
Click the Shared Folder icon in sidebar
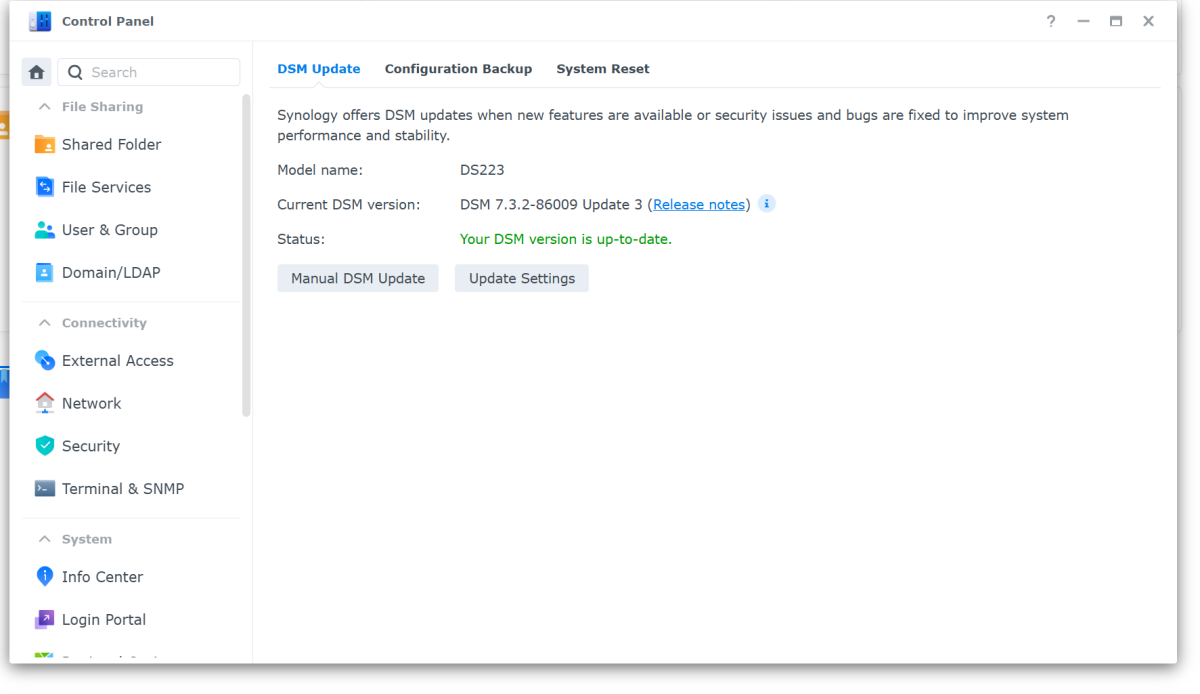pyautogui.click(x=45, y=144)
